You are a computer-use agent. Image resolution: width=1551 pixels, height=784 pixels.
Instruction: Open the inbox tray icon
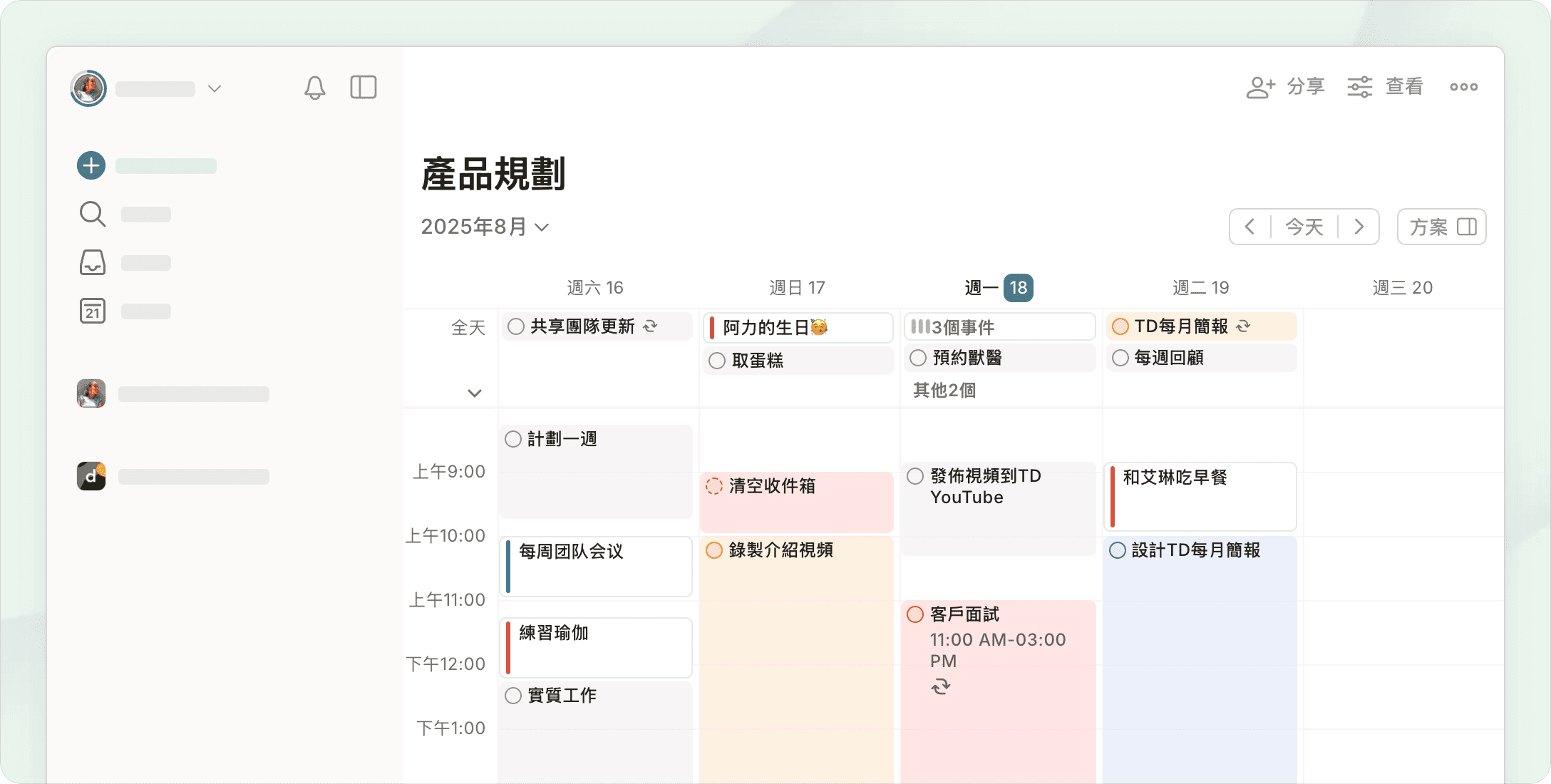(x=92, y=262)
